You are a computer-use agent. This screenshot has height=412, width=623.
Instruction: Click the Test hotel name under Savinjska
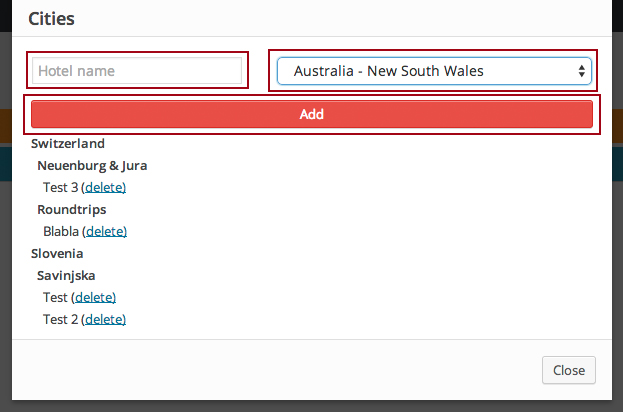coord(55,297)
